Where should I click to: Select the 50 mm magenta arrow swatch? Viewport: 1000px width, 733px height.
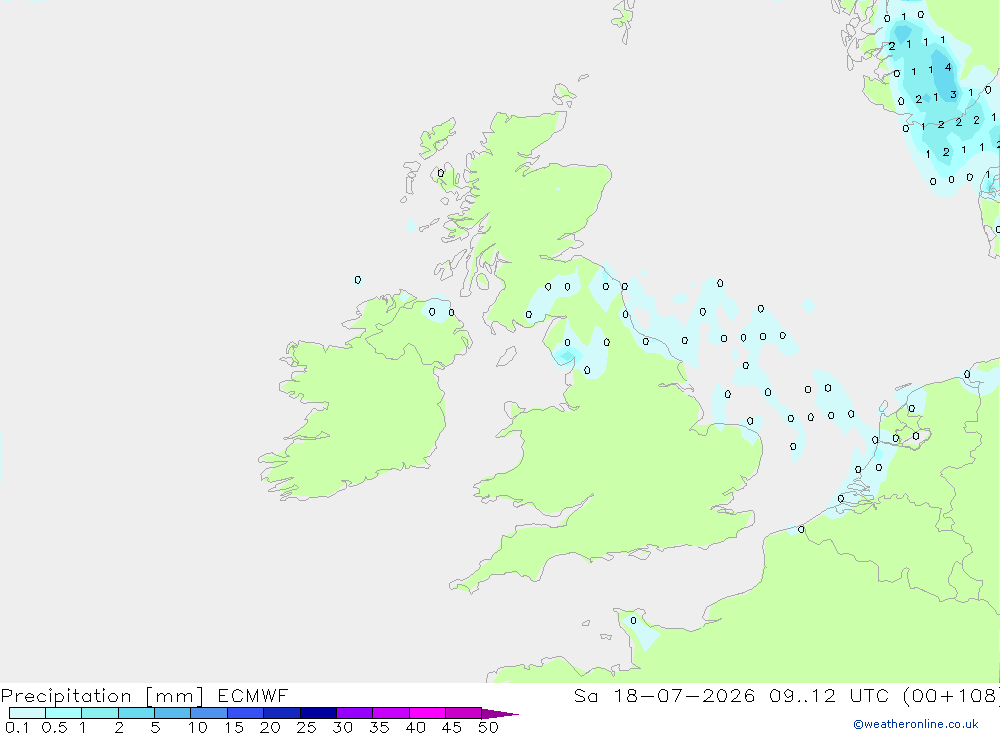[499, 713]
